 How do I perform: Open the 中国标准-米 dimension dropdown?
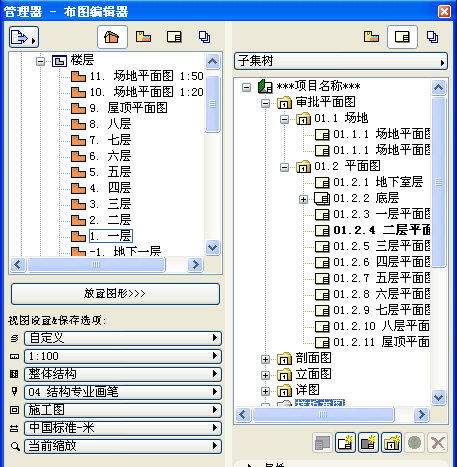[x=123, y=428]
